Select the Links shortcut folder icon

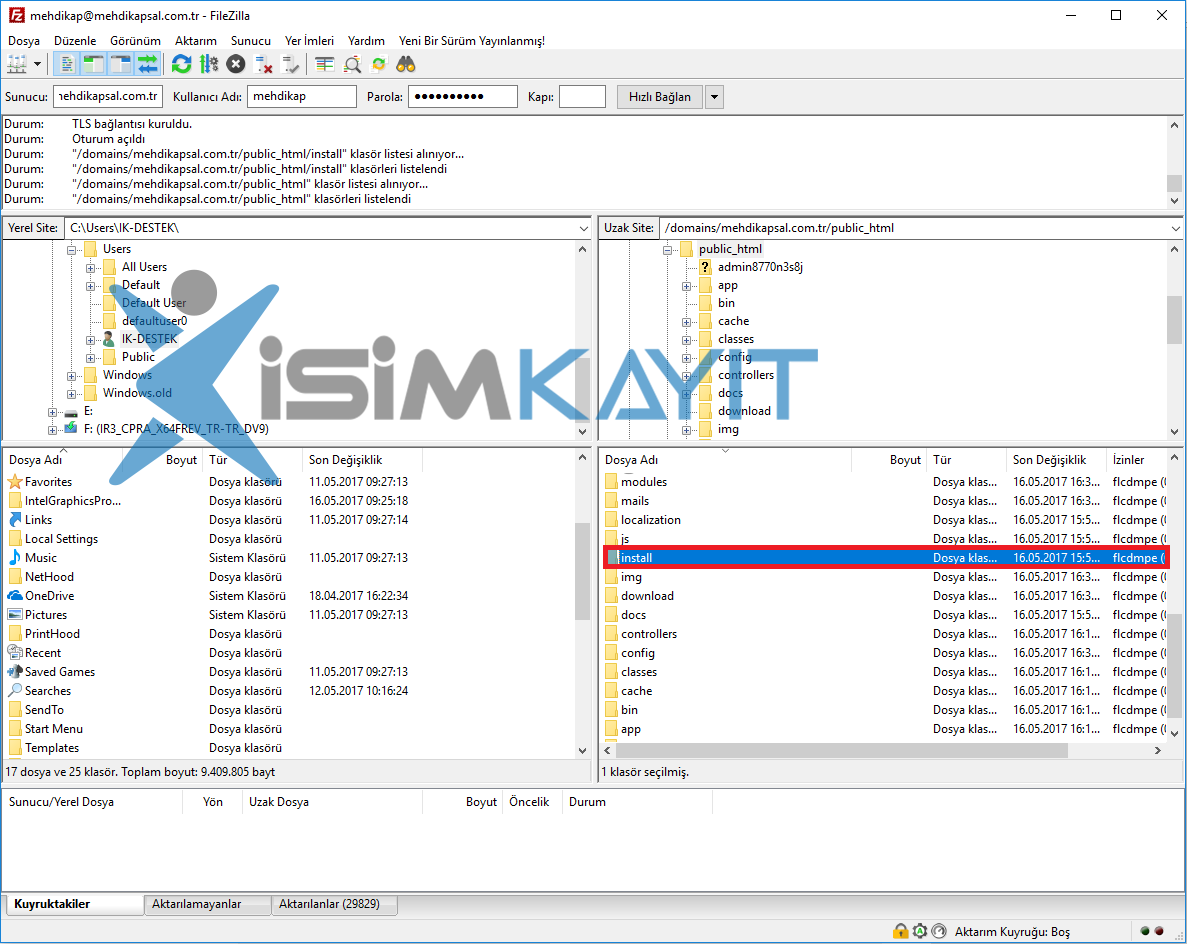pos(15,519)
